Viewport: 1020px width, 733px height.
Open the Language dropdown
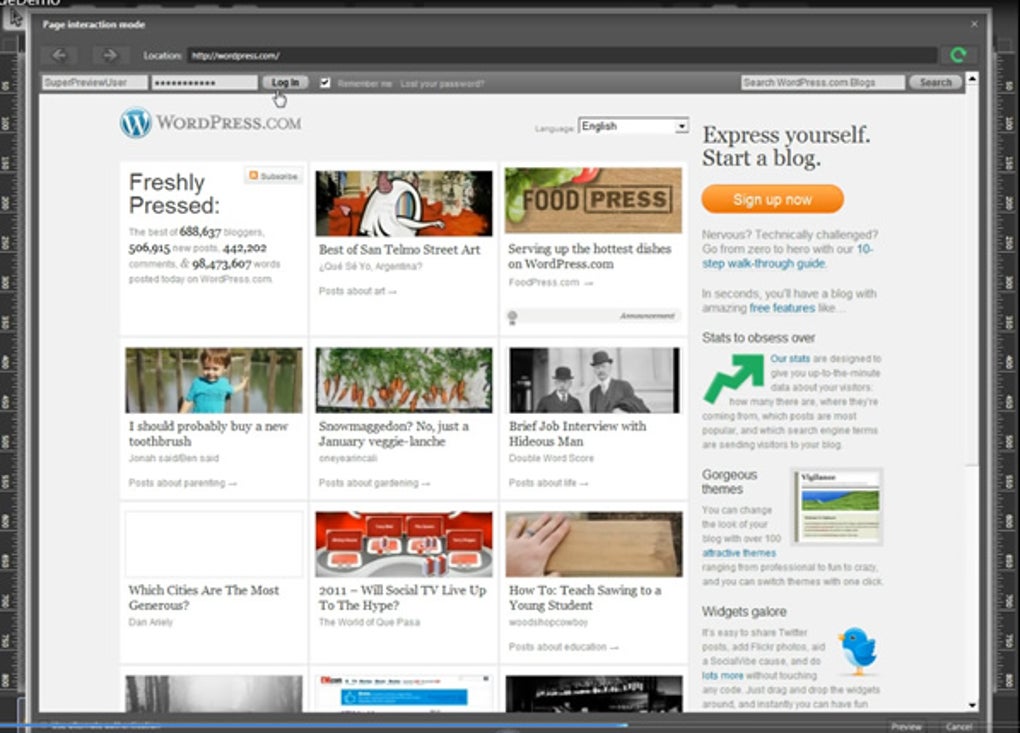[x=634, y=126]
